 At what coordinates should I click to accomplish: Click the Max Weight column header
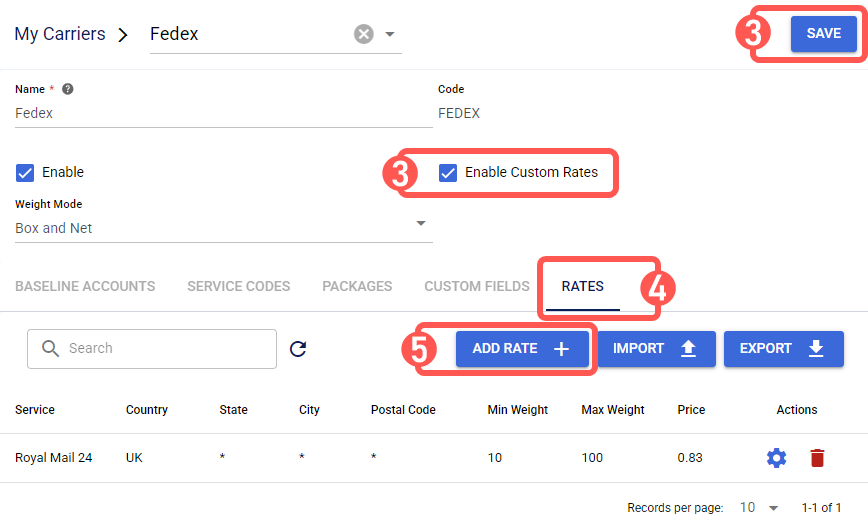tap(613, 410)
